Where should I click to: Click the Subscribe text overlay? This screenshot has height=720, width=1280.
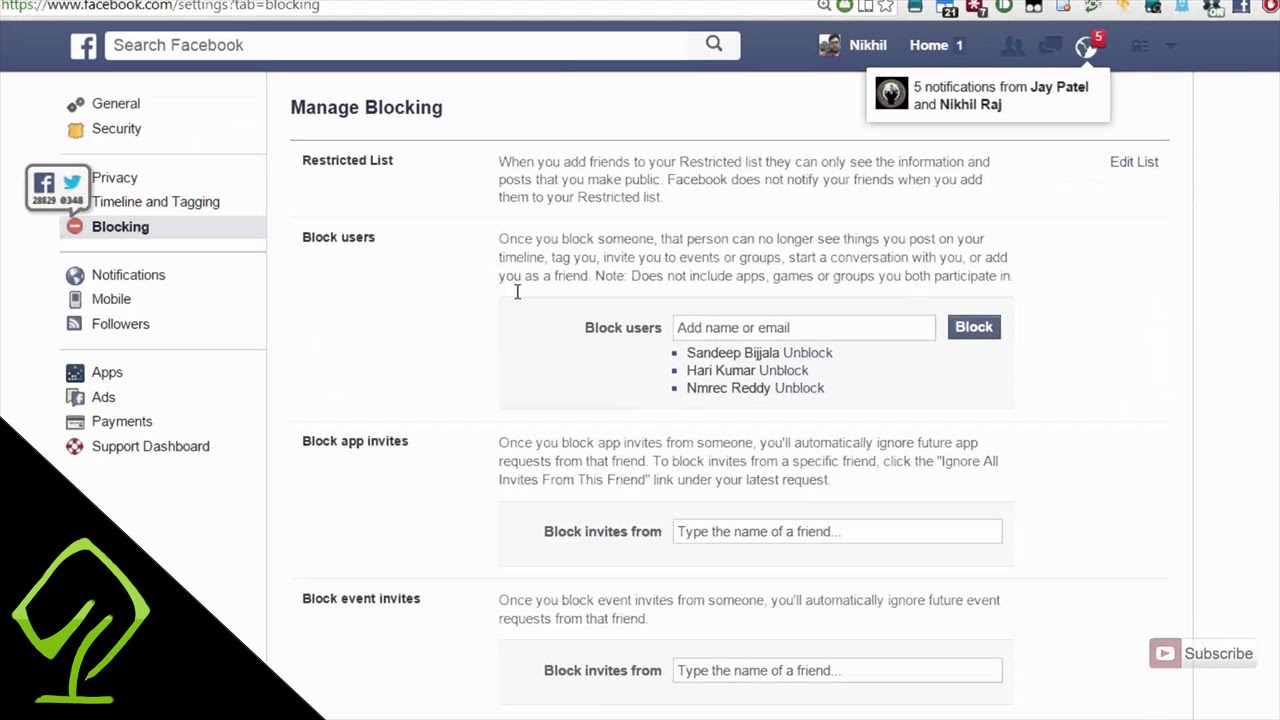1219,654
